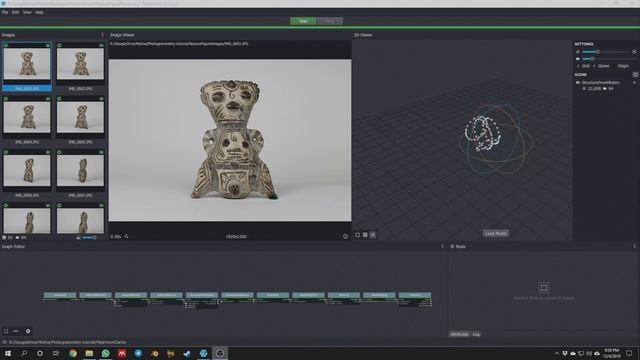Click the greyed Stop button
Screen dimensions: 640x360
click(330, 21)
